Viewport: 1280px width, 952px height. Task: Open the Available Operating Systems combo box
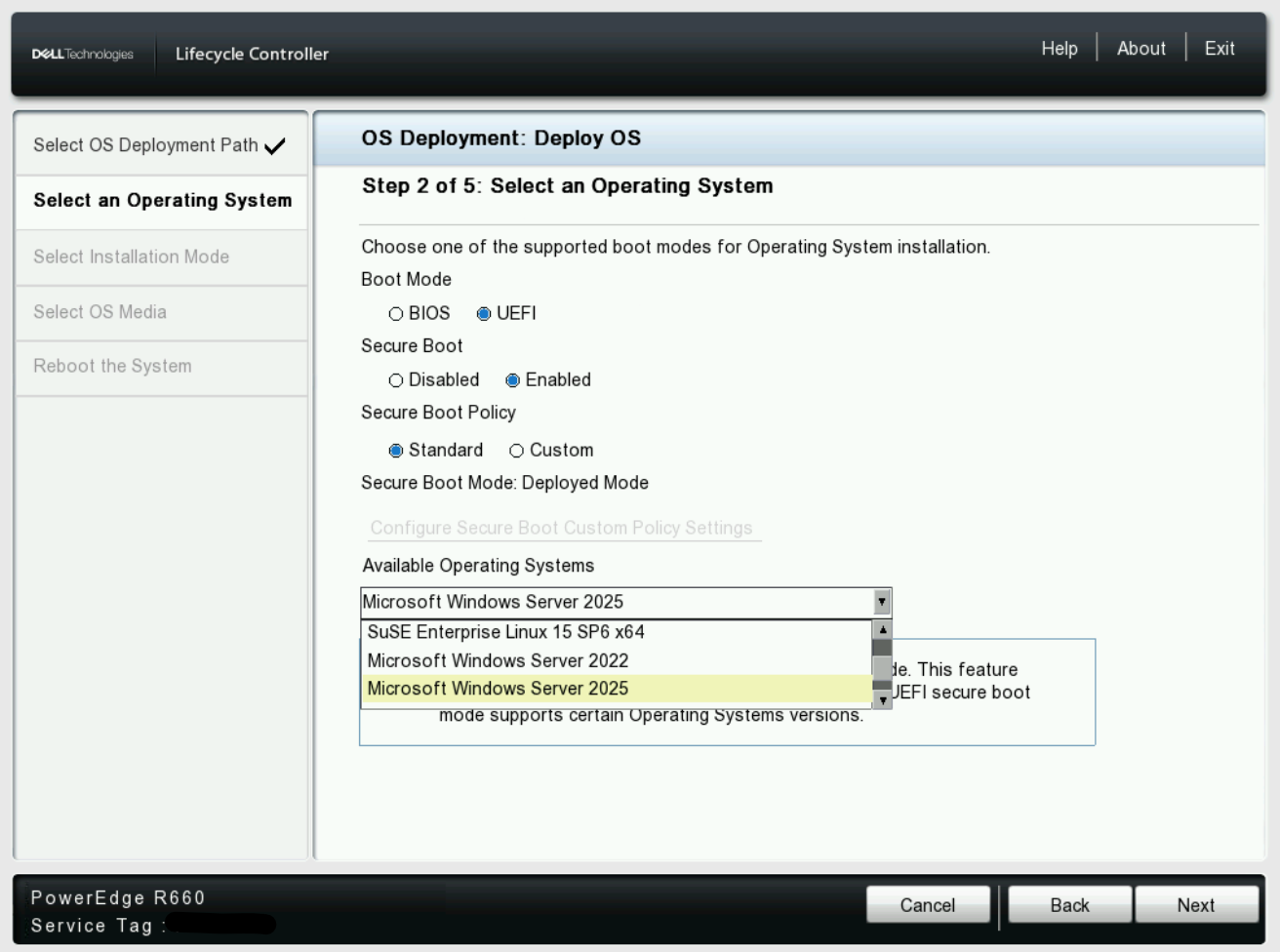point(626,602)
